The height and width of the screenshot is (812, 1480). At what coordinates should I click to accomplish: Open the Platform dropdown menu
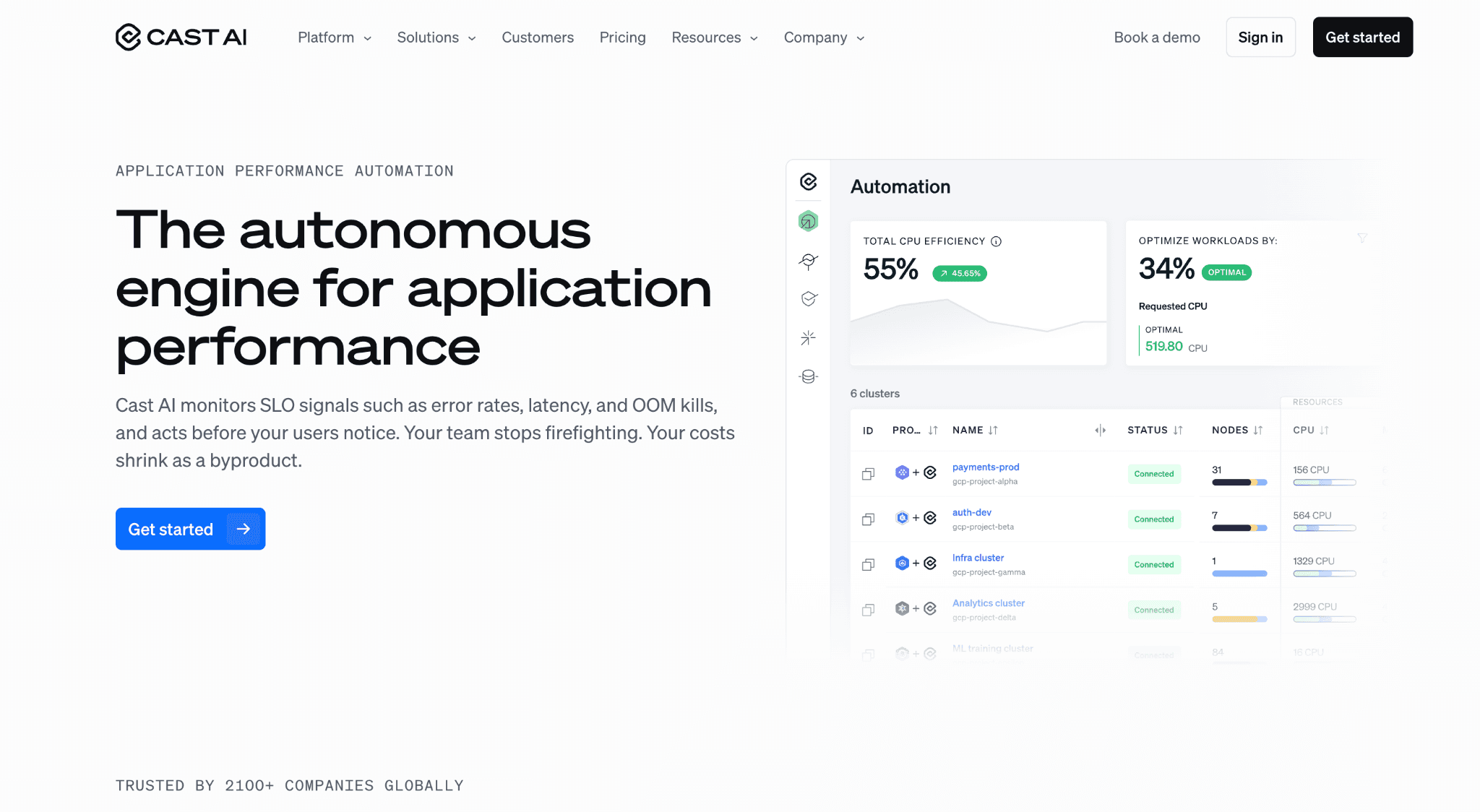335,38
